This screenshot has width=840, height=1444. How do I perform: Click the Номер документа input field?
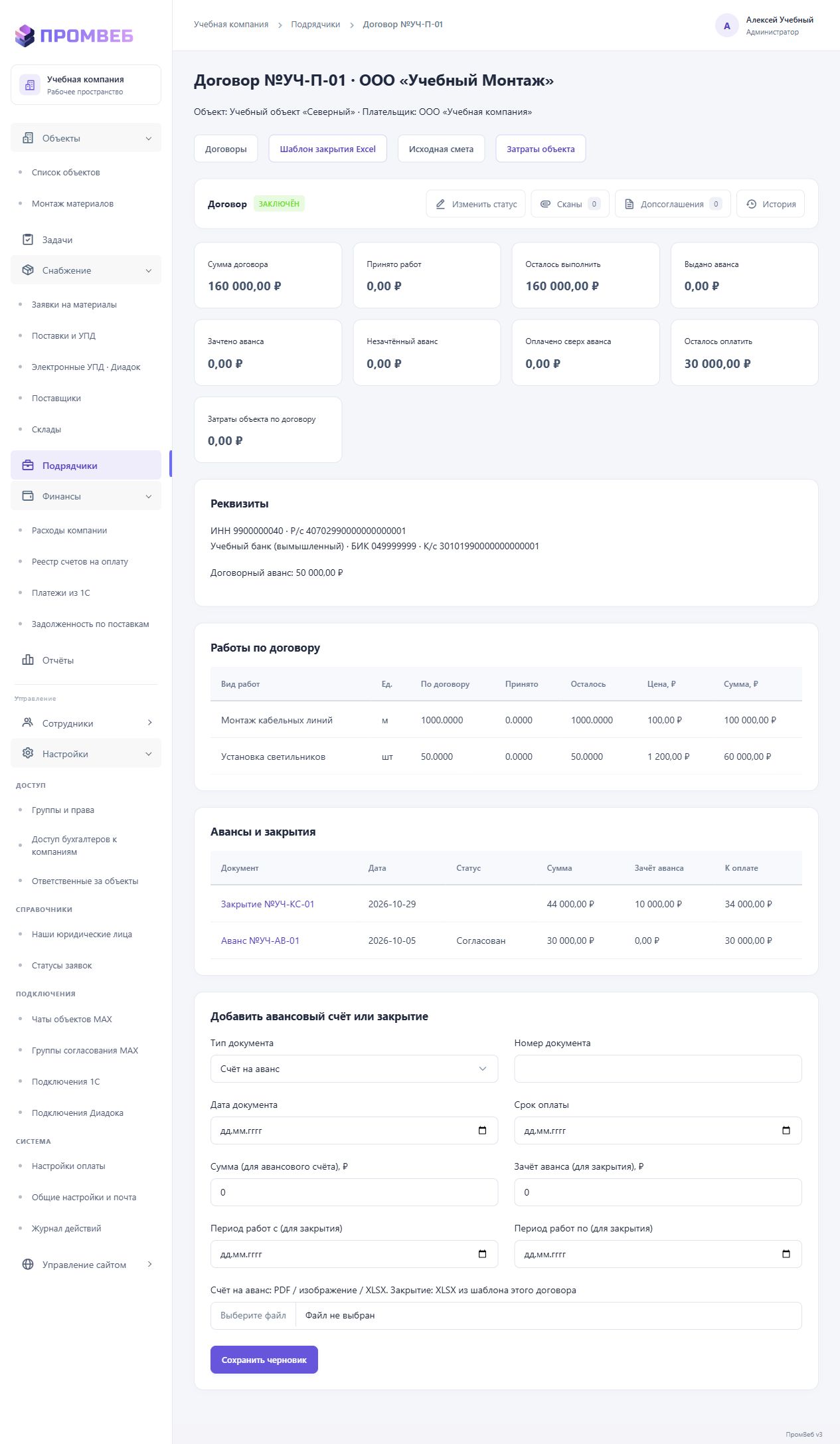(x=658, y=1069)
